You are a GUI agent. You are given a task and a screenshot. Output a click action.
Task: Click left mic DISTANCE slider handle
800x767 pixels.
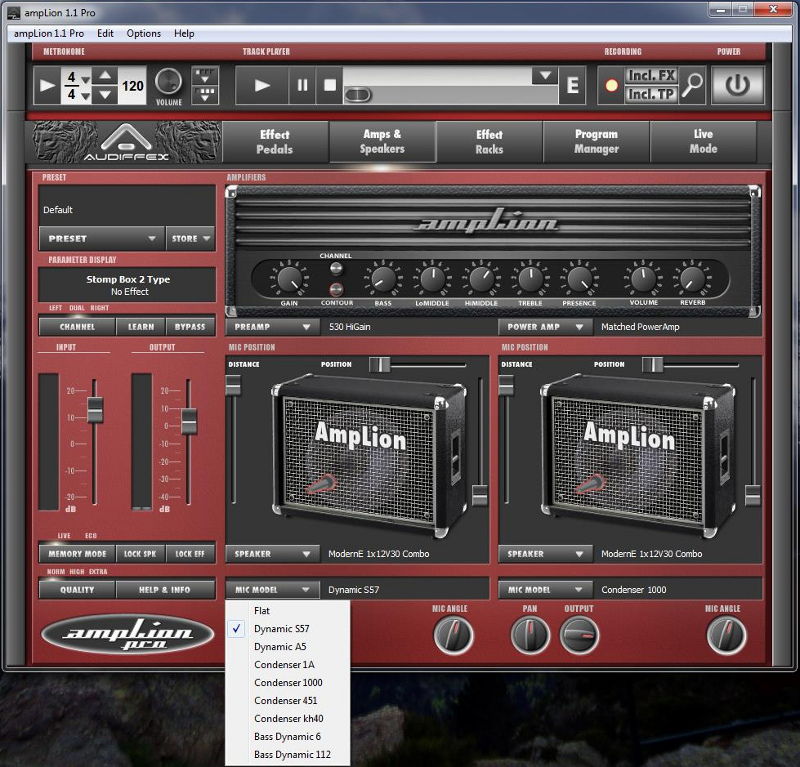pos(233,385)
